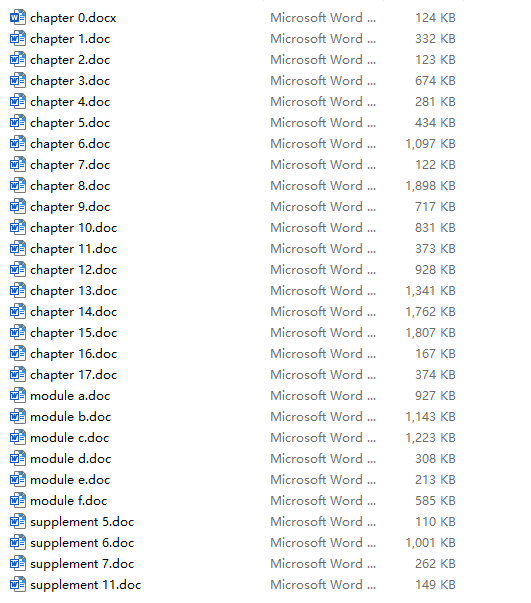Select the file chapter 15.doc
Screen dimensions: 531x603
coord(73,333)
